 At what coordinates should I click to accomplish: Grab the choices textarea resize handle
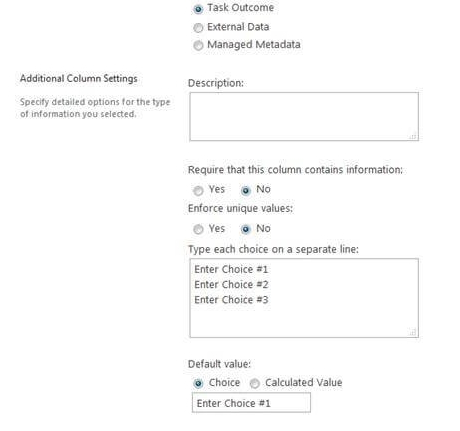tap(413, 332)
